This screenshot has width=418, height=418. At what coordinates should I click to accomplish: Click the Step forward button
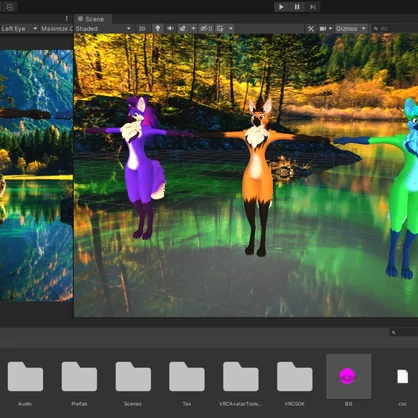(x=312, y=7)
